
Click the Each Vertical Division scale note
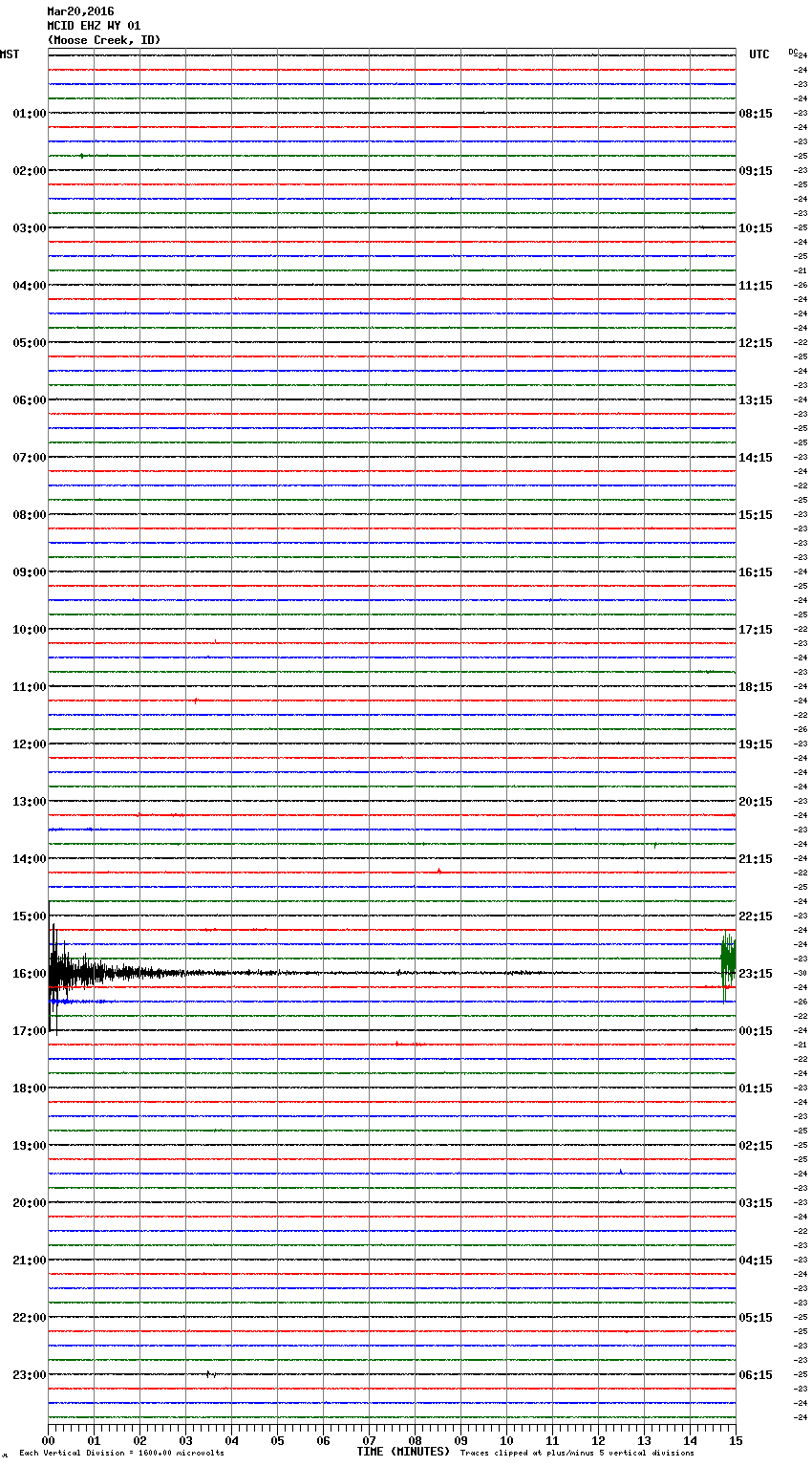click(121, 1454)
